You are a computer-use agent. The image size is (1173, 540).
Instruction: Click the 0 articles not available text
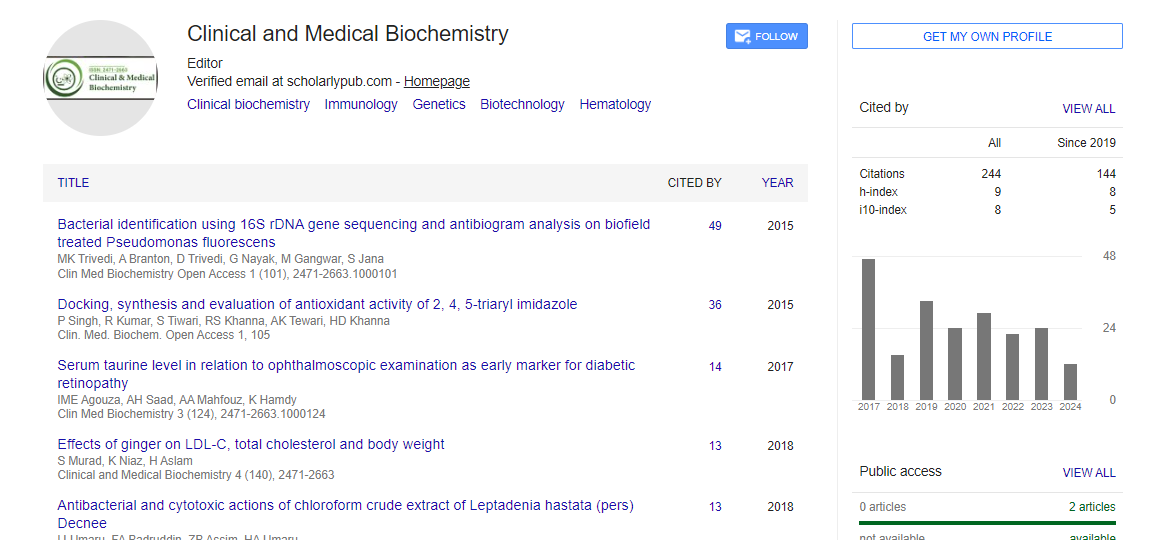883,507
